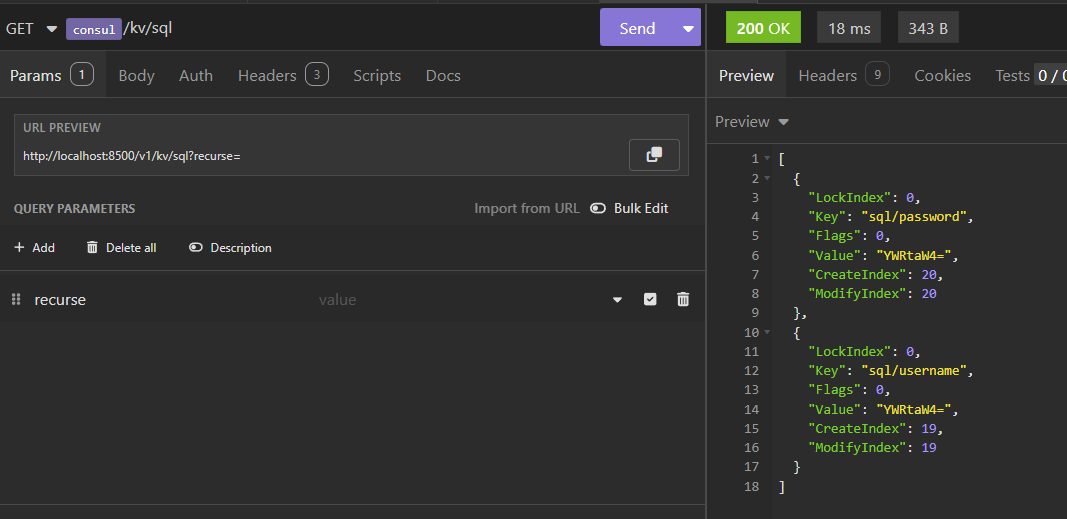Screen dimensions: 1067x519
Task: Delete the recurse parameter with trash icon
Action: (x=683, y=299)
